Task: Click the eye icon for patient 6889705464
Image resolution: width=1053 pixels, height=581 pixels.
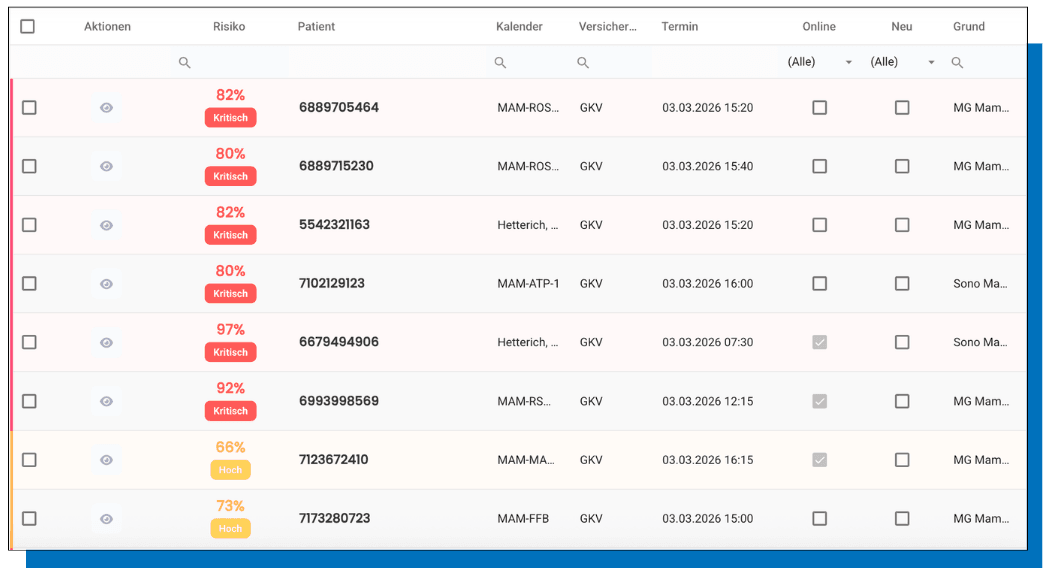Action: tap(106, 108)
